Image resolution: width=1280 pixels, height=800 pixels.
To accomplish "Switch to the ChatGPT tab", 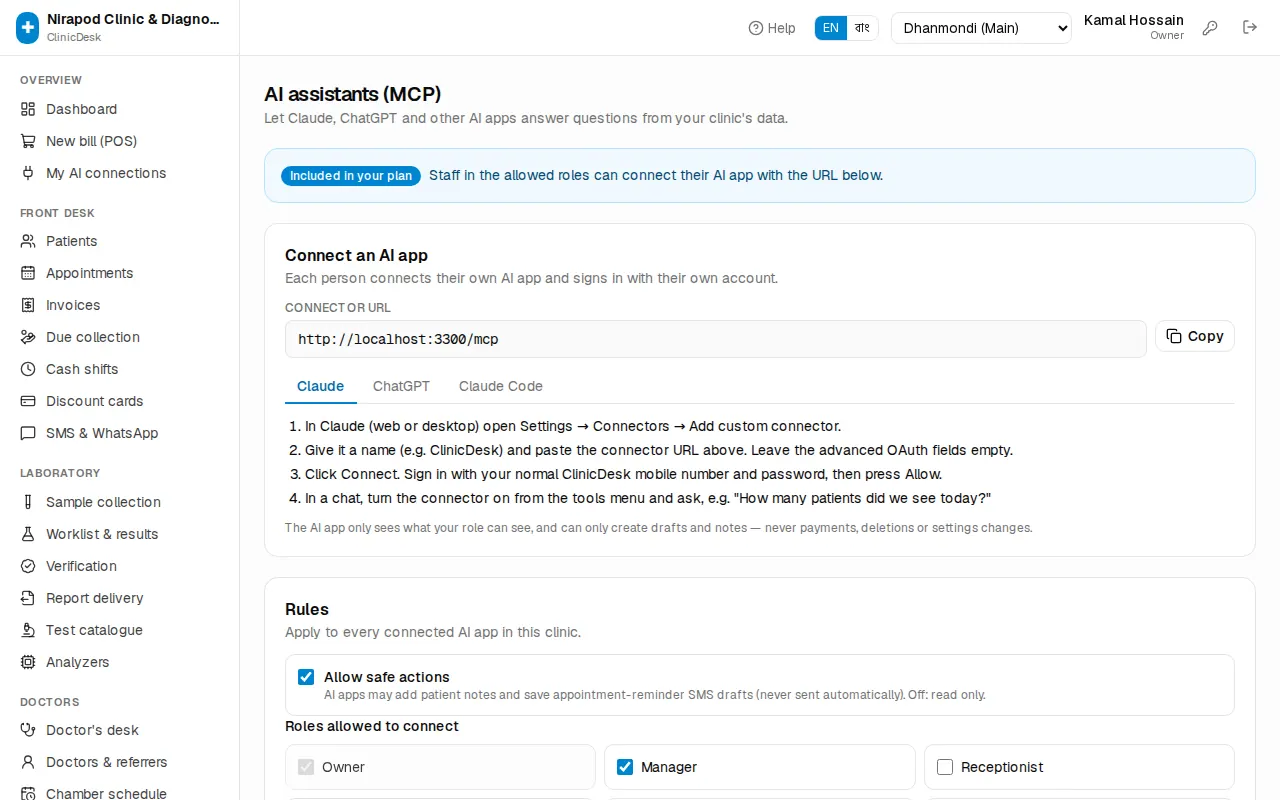I will click(401, 386).
